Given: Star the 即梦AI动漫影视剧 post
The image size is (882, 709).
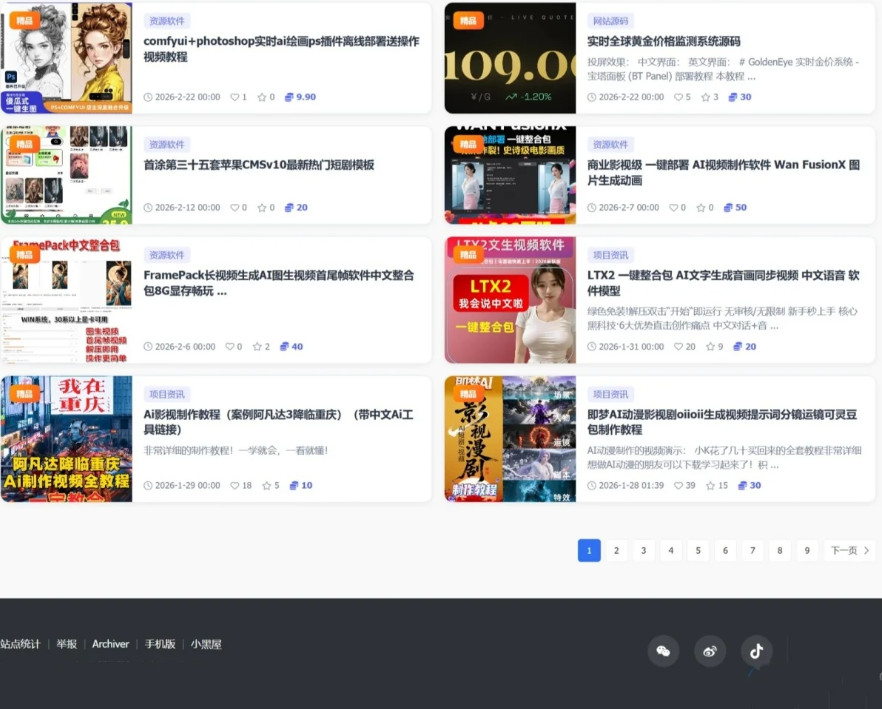Looking at the screenshot, I should 710,485.
